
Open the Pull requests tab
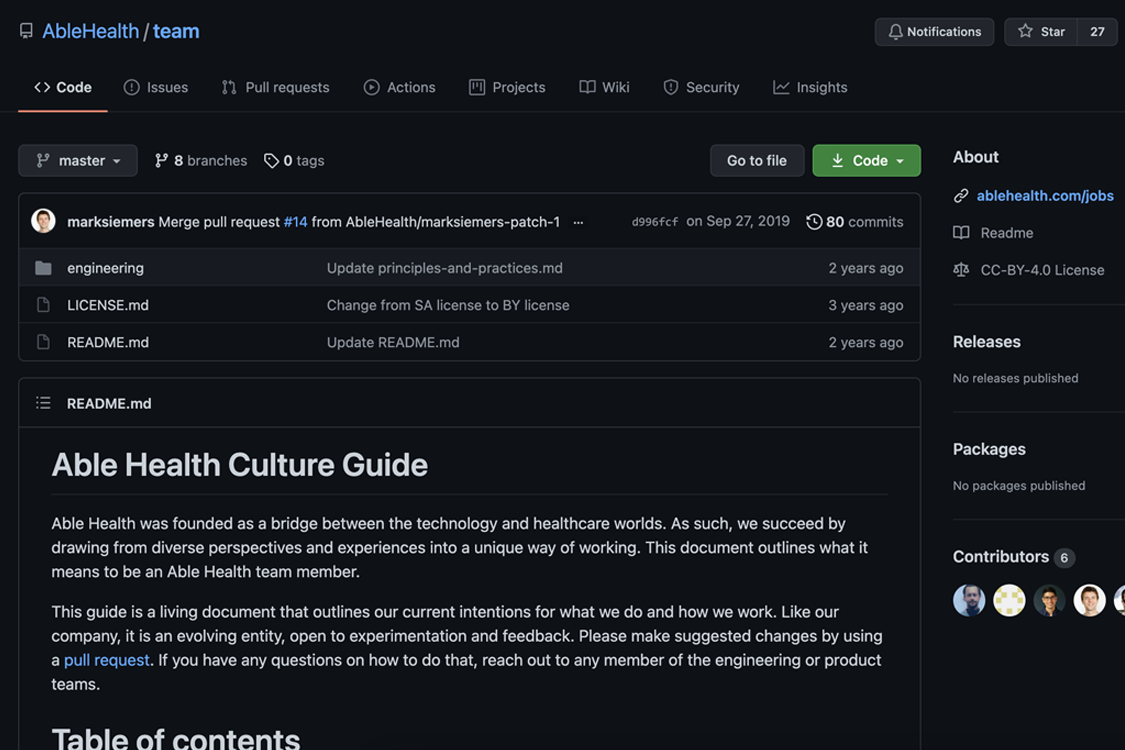coord(275,87)
